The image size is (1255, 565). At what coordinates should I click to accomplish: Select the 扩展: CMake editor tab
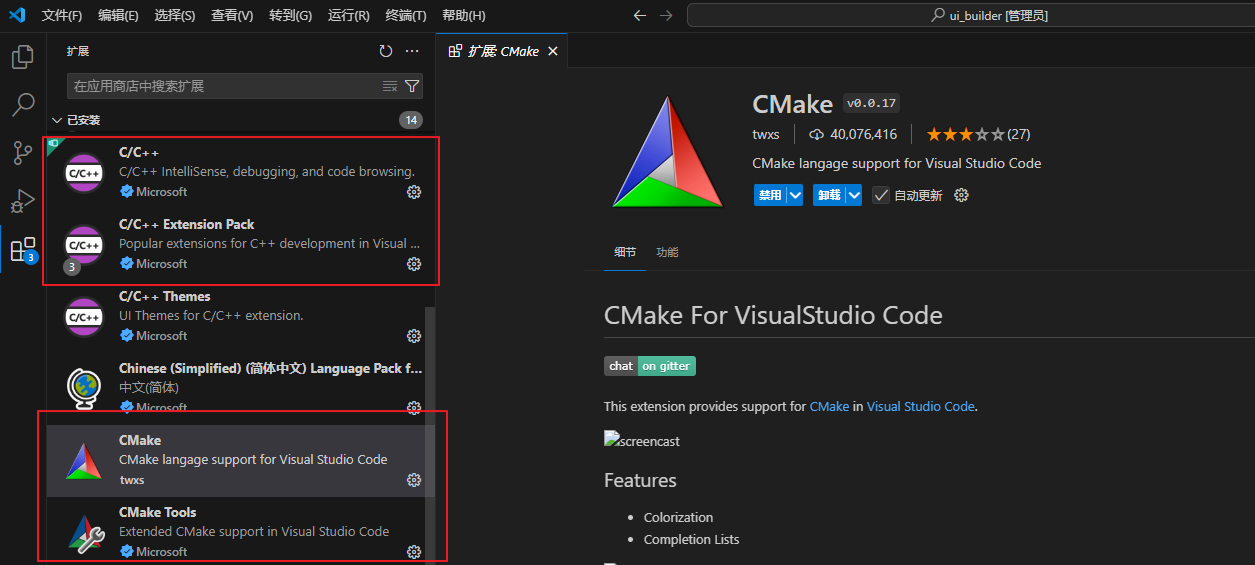coord(503,51)
